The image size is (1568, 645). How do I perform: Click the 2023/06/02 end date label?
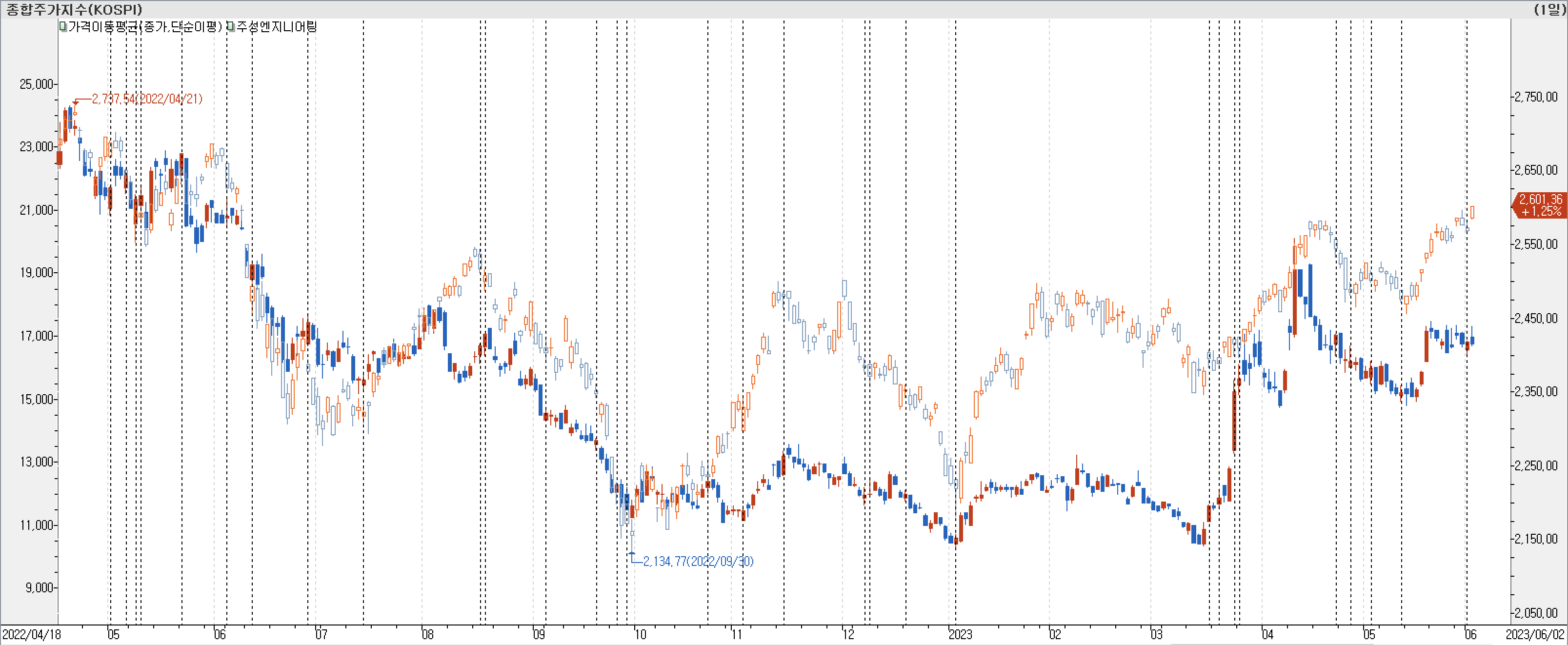[x=1535, y=635]
